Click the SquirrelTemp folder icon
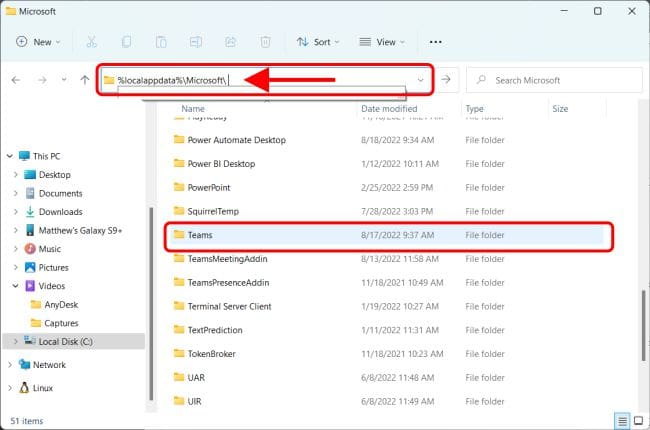The width and height of the screenshot is (650, 430). tap(179, 211)
